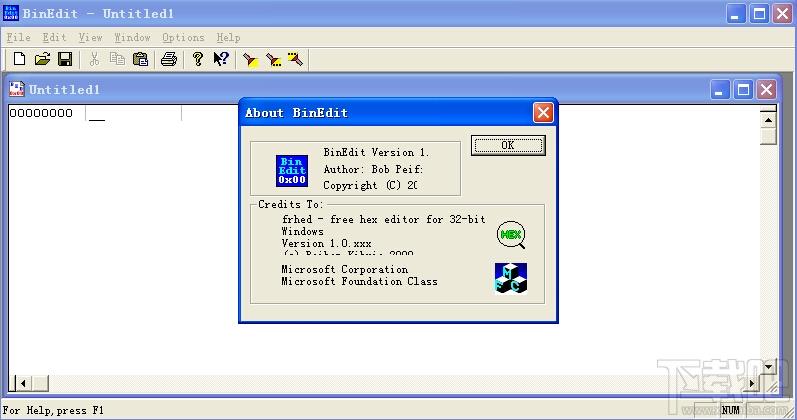The height and width of the screenshot is (420, 797).
Task: Close the About BinEdit dialog
Action: tap(543, 112)
